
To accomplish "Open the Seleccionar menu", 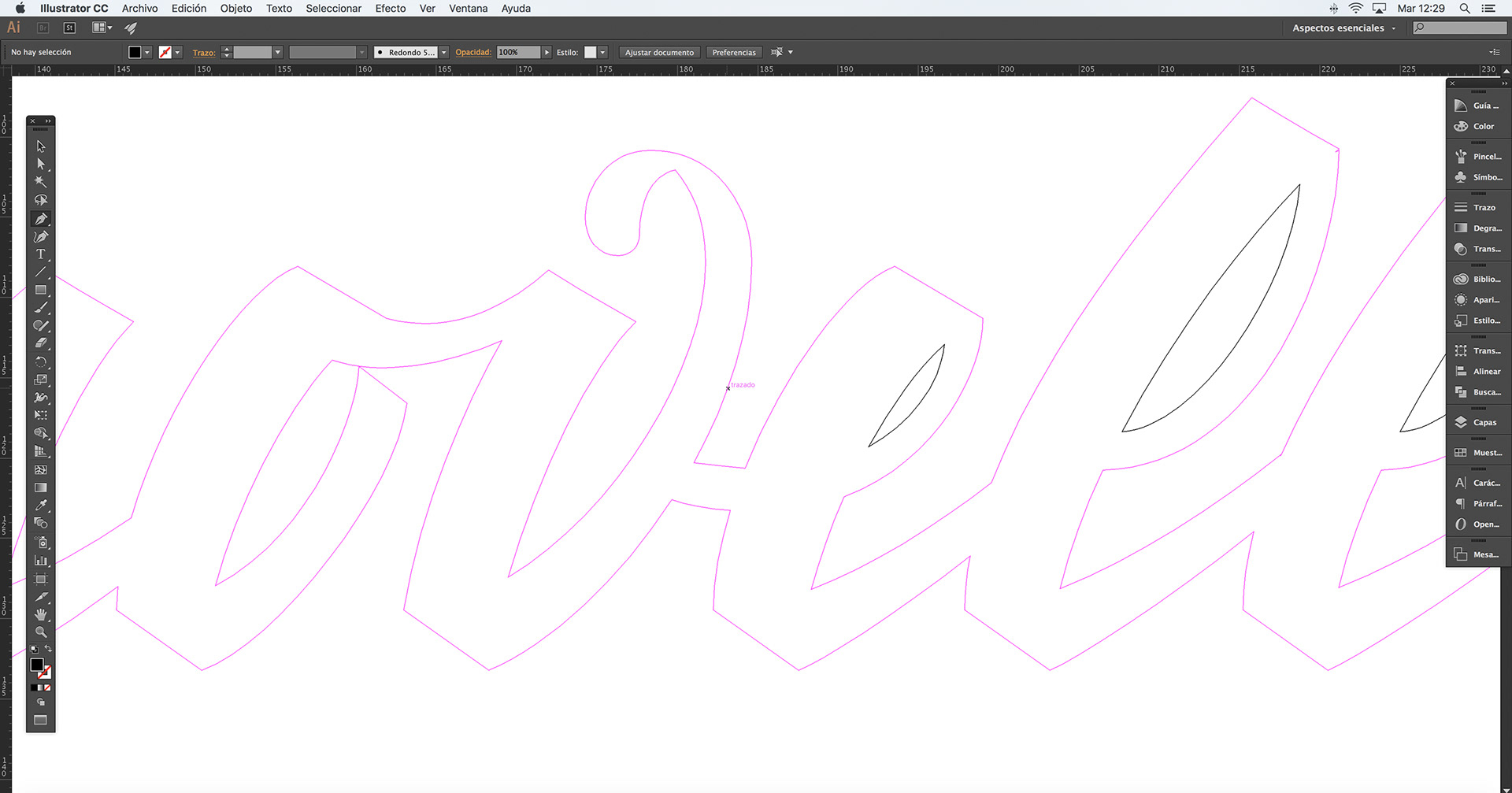I will tap(334, 8).
